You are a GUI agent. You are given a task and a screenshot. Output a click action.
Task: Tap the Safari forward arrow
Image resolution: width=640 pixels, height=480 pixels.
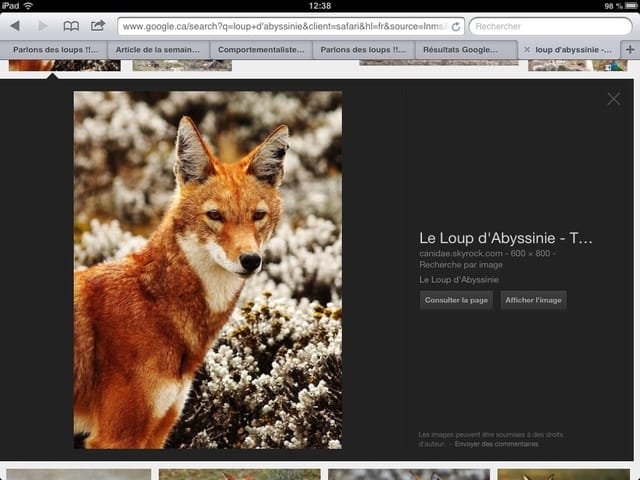point(42,26)
